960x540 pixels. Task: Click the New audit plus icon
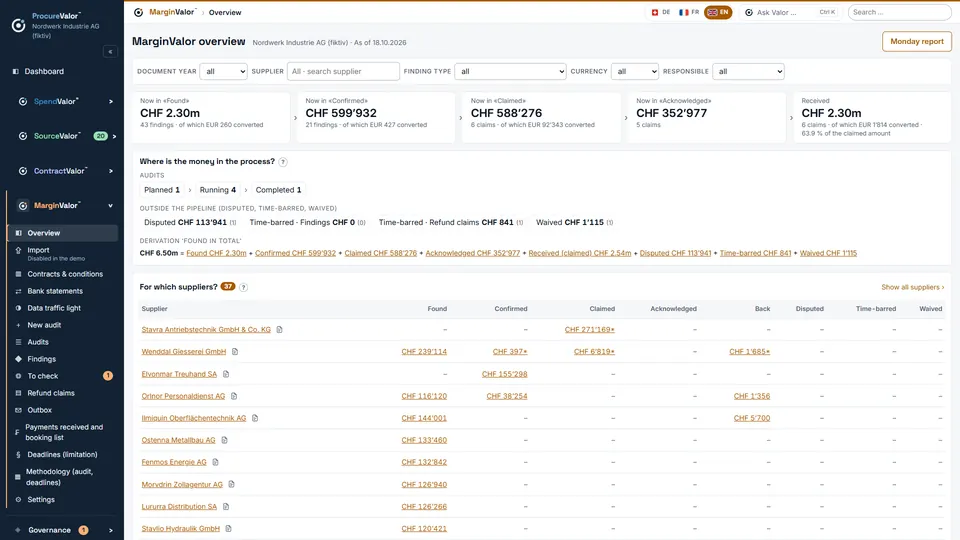(x=18, y=325)
